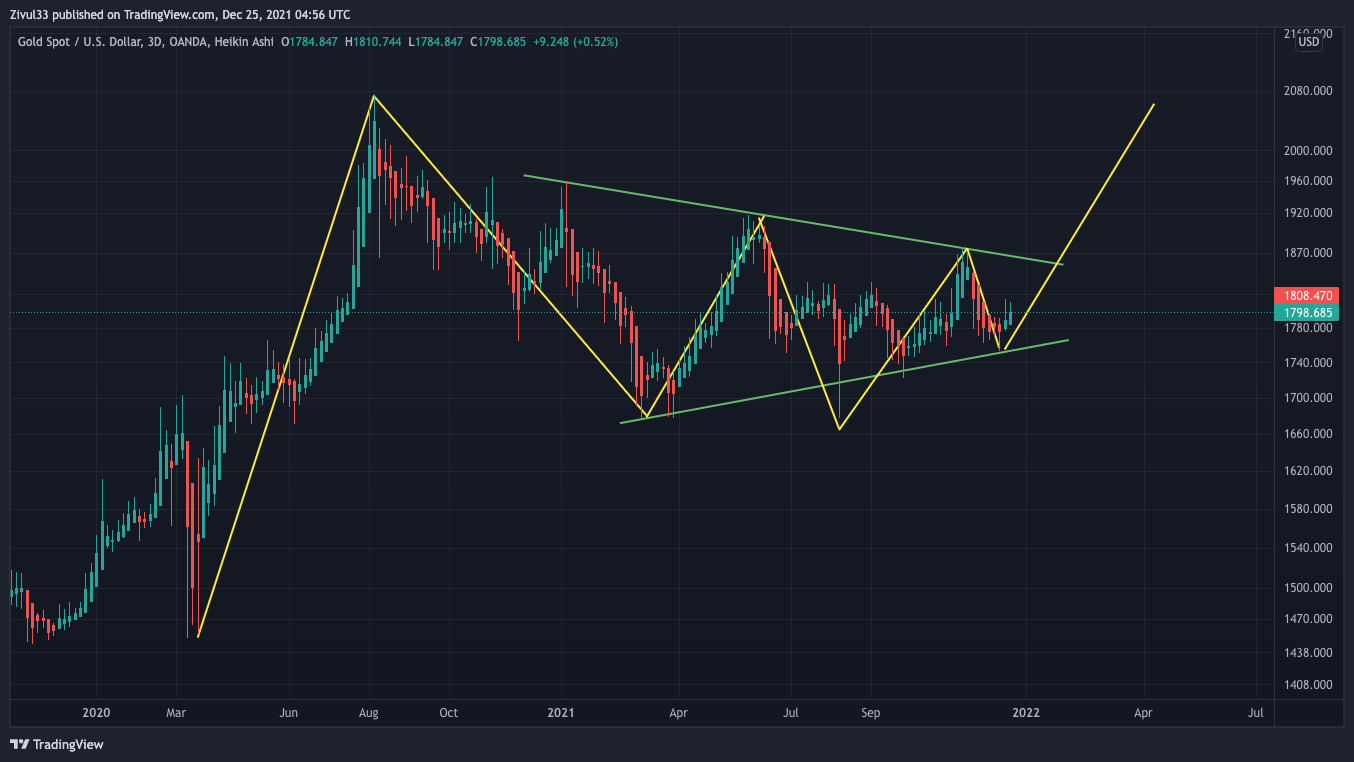Image resolution: width=1354 pixels, height=762 pixels.
Task: Click the TradingView.com text in header
Action: (169, 15)
